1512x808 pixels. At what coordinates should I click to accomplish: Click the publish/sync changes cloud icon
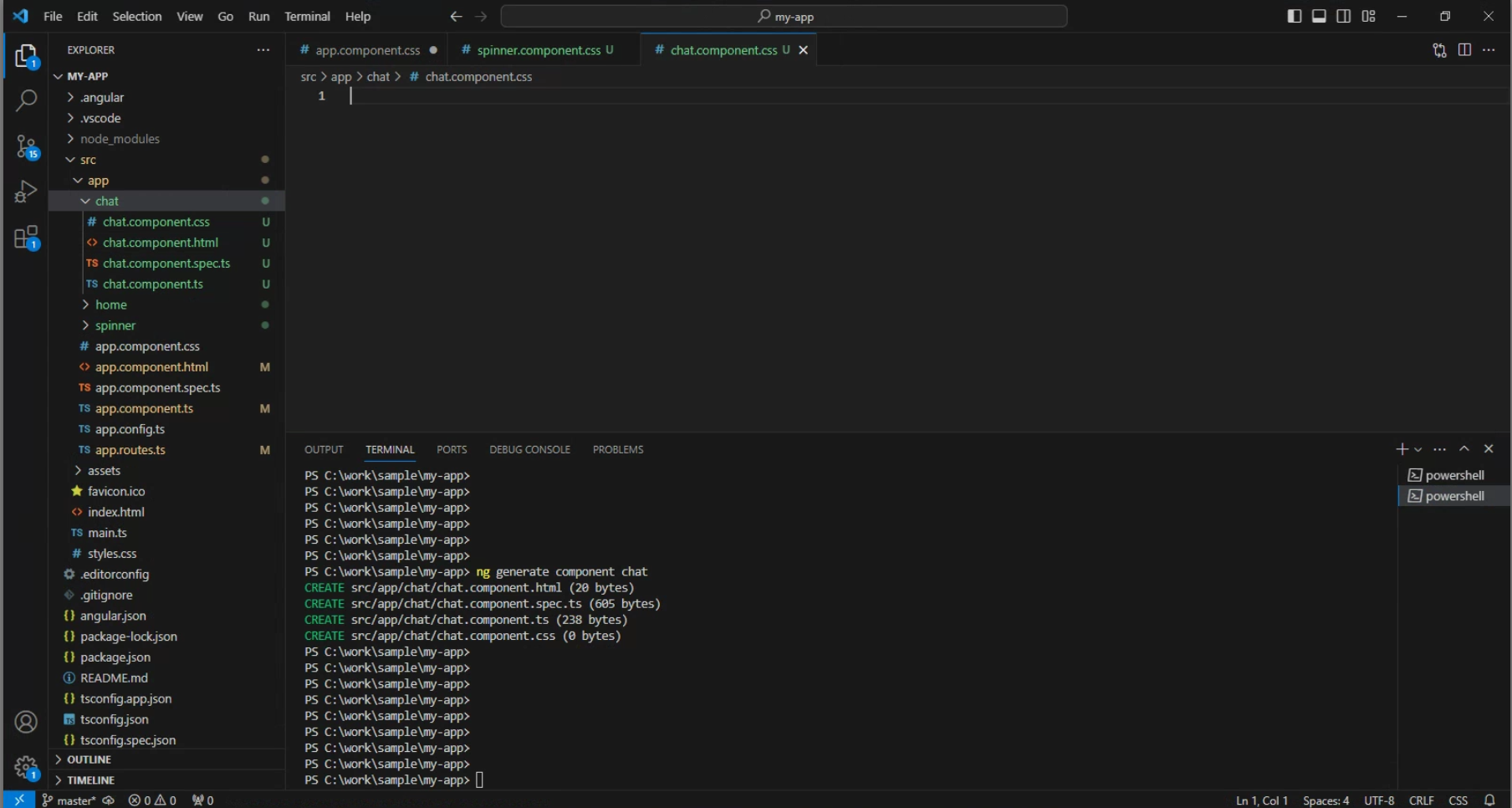point(108,800)
